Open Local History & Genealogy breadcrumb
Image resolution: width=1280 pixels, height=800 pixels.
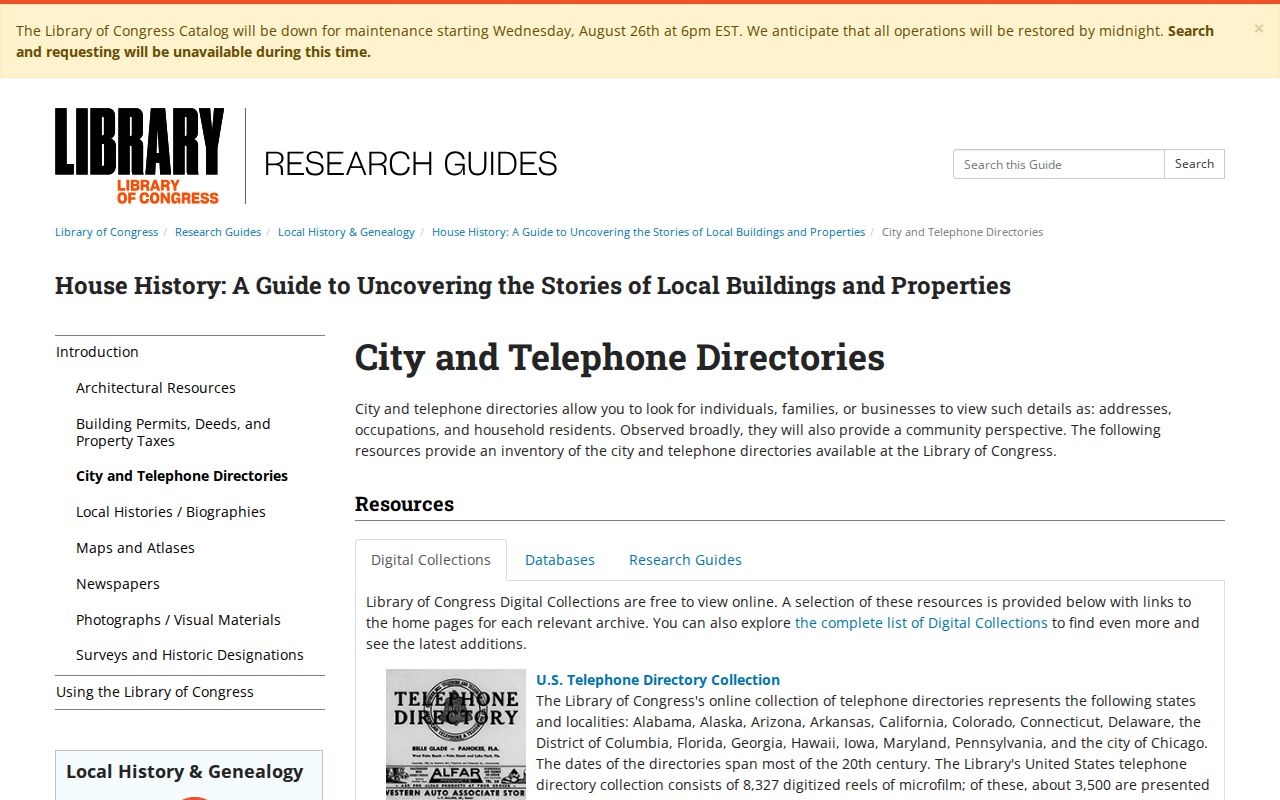(x=346, y=232)
